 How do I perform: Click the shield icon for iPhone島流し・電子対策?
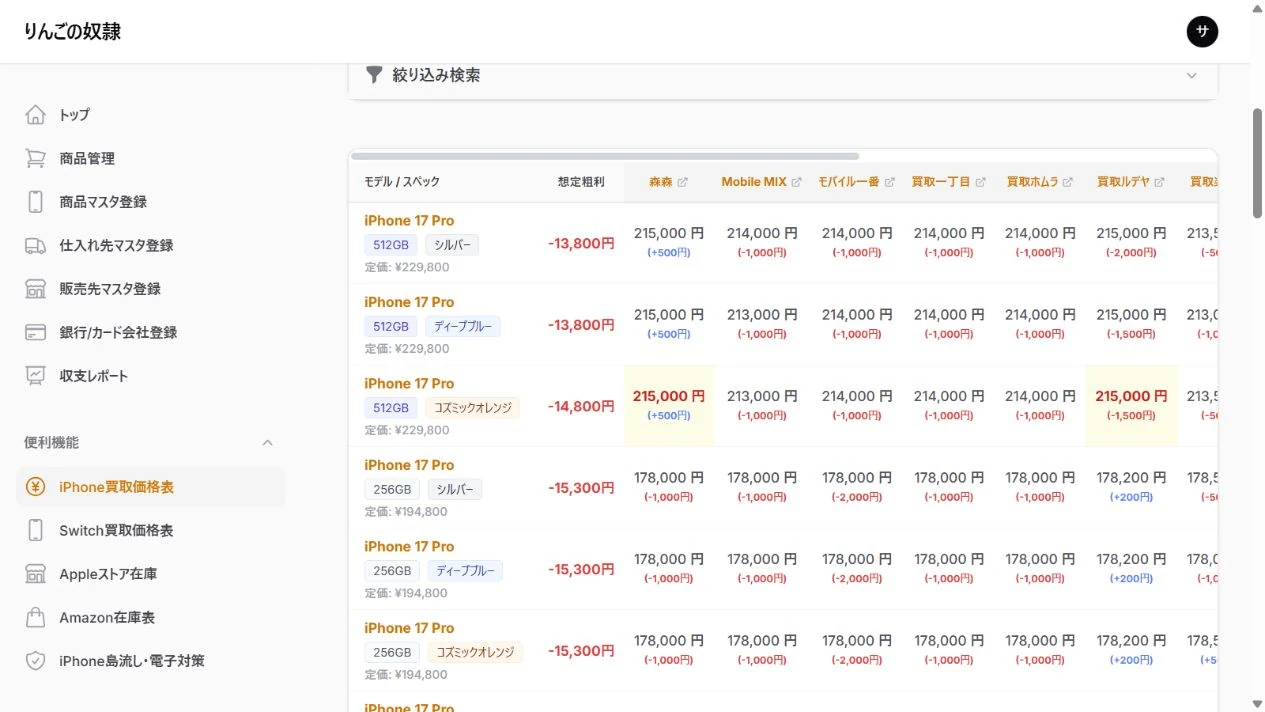[x=36, y=661]
